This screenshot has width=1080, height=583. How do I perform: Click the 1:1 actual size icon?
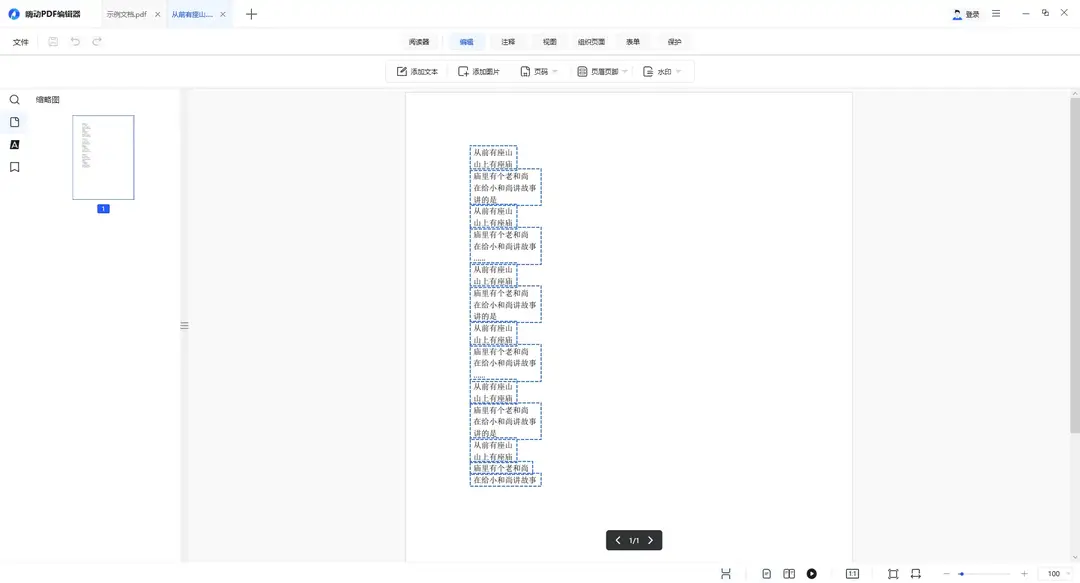(852, 573)
